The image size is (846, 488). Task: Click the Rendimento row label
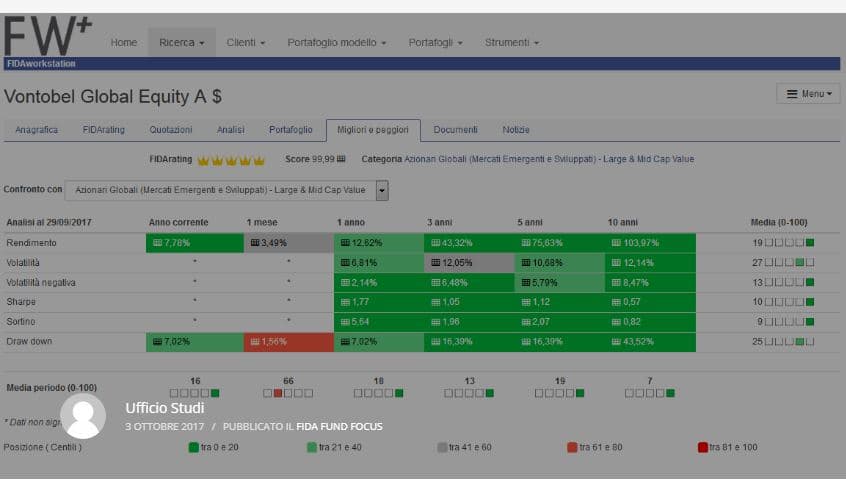pos(31,243)
